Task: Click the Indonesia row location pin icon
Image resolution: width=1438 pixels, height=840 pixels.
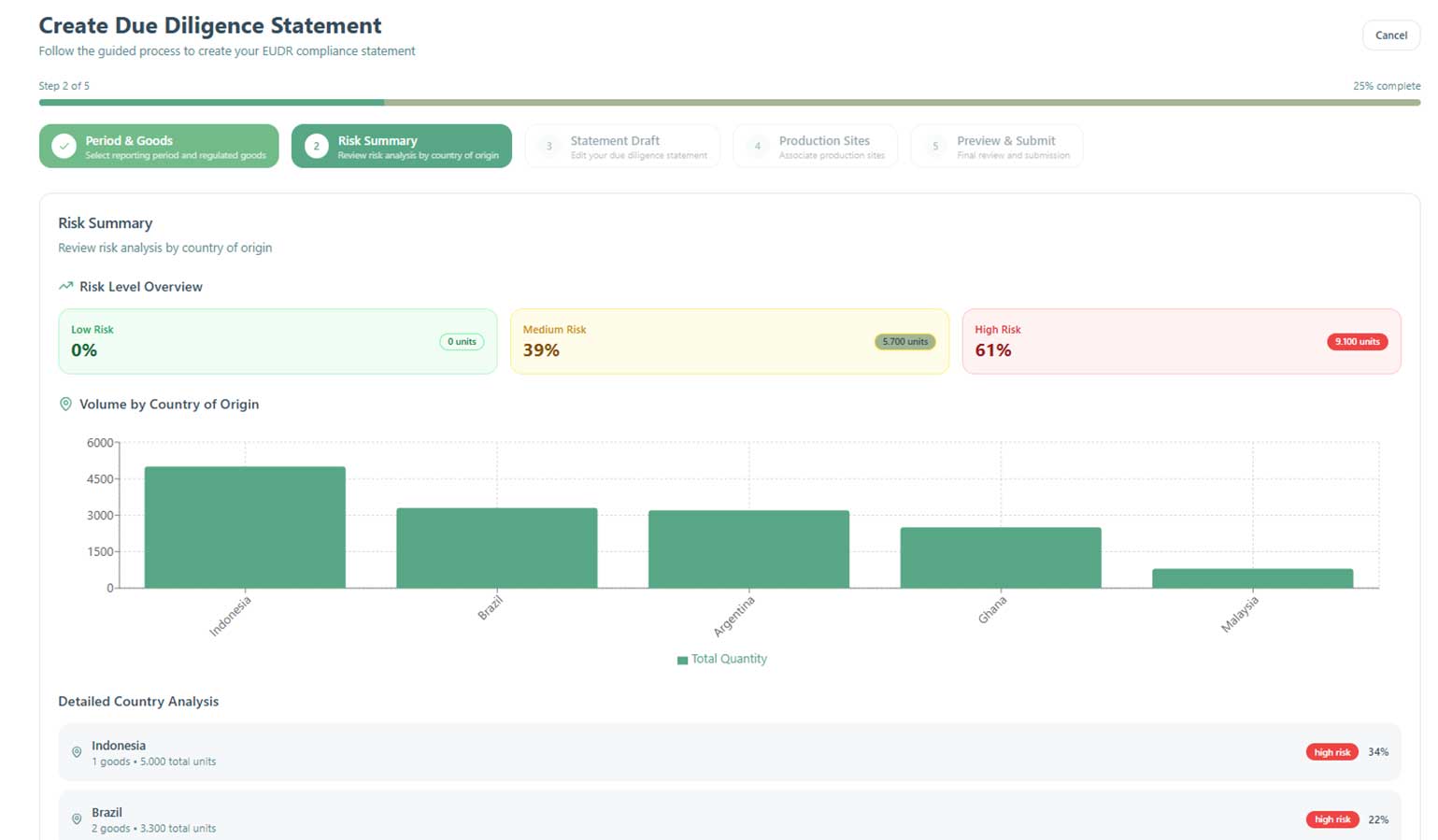Action: point(77,752)
